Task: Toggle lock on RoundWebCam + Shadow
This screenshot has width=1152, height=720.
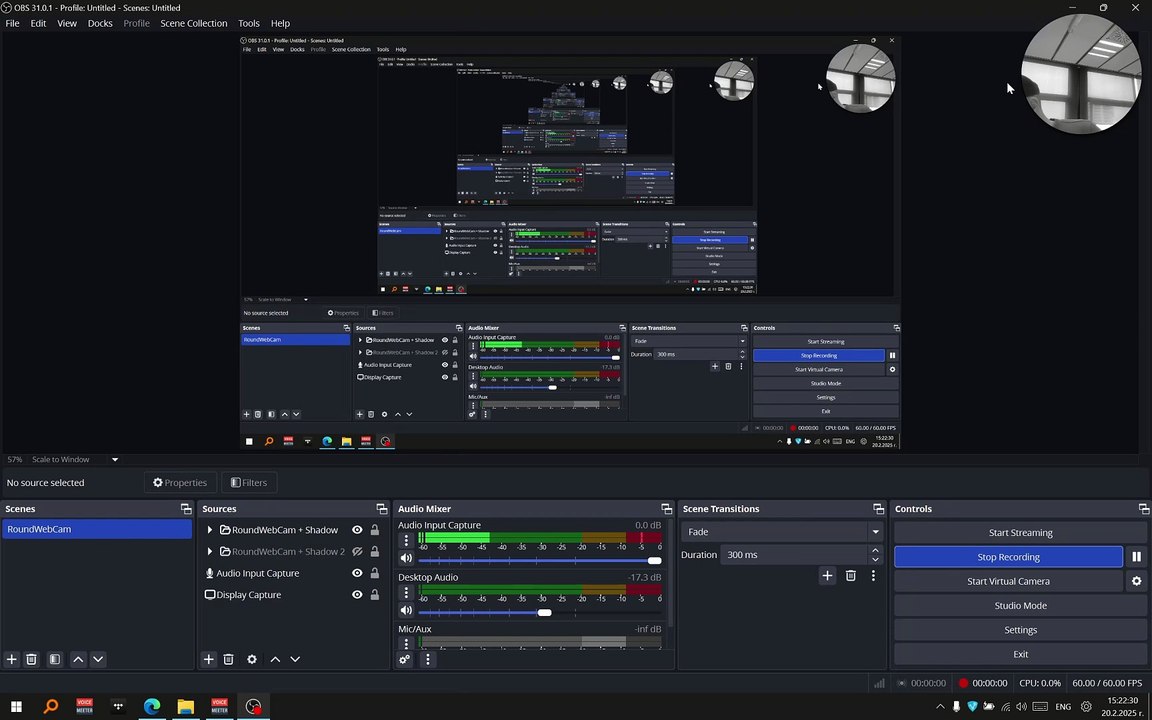Action: pos(375,530)
